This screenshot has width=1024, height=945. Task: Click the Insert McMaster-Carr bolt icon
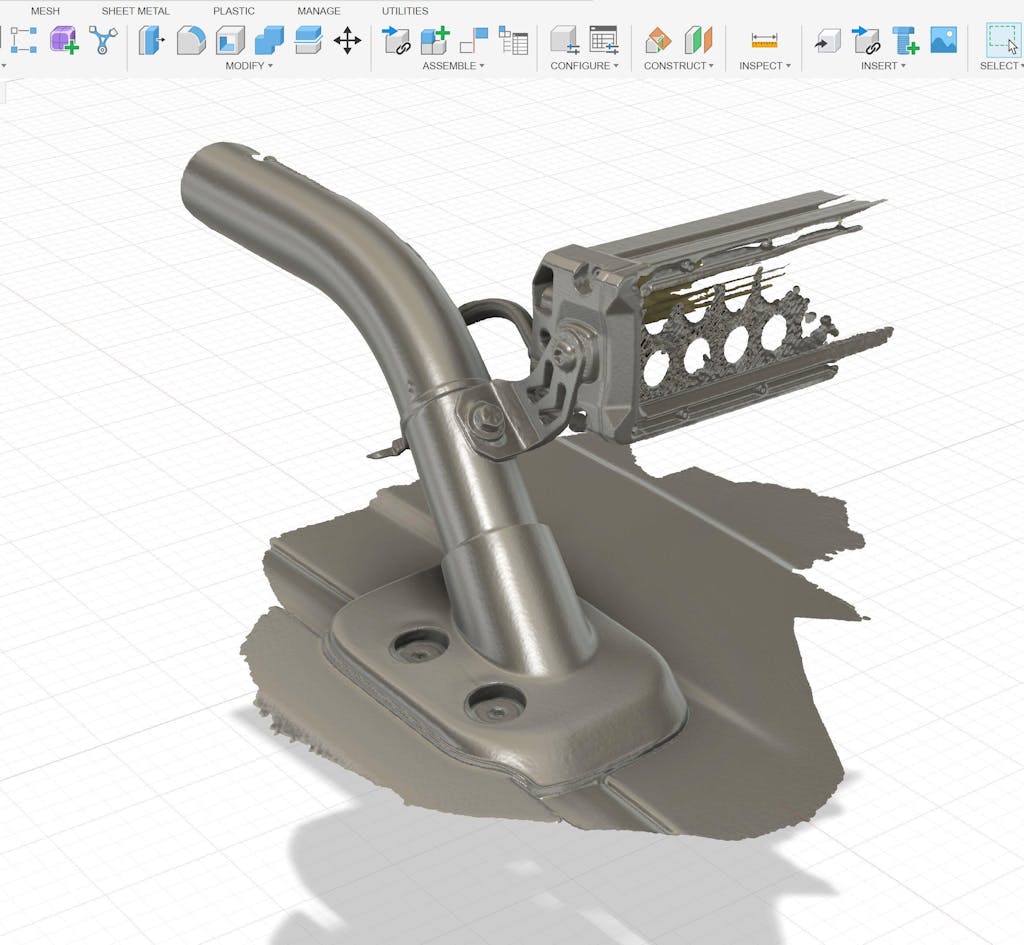(905, 40)
